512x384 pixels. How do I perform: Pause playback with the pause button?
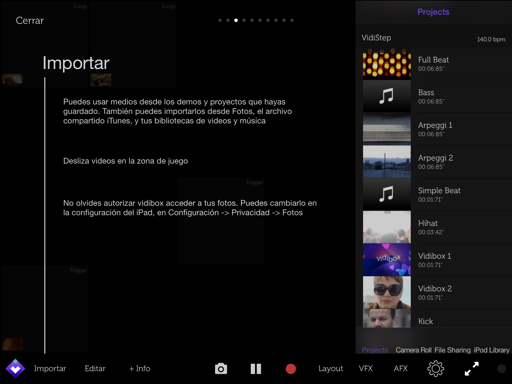click(256, 369)
